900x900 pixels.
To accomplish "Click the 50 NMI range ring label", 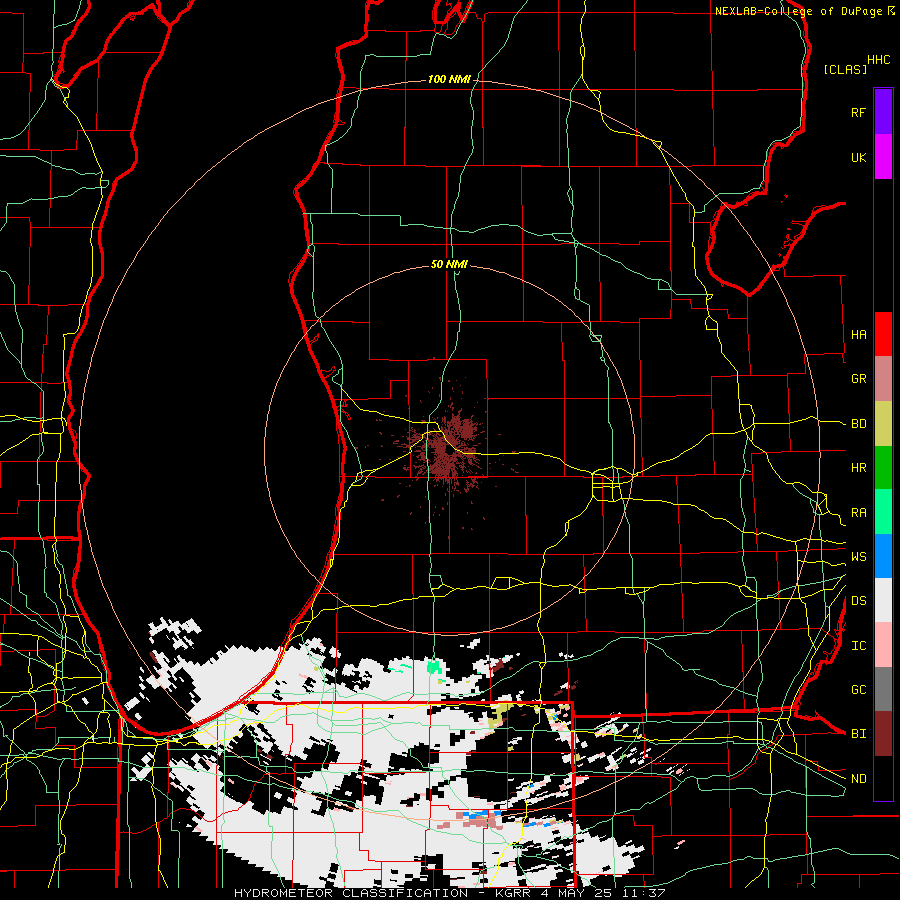I will [449, 264].
